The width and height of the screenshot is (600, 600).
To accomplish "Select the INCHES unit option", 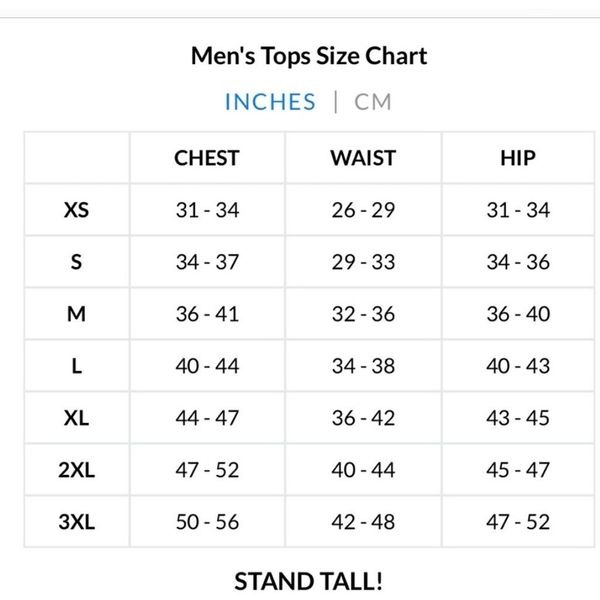I will (x=270, y=102).
